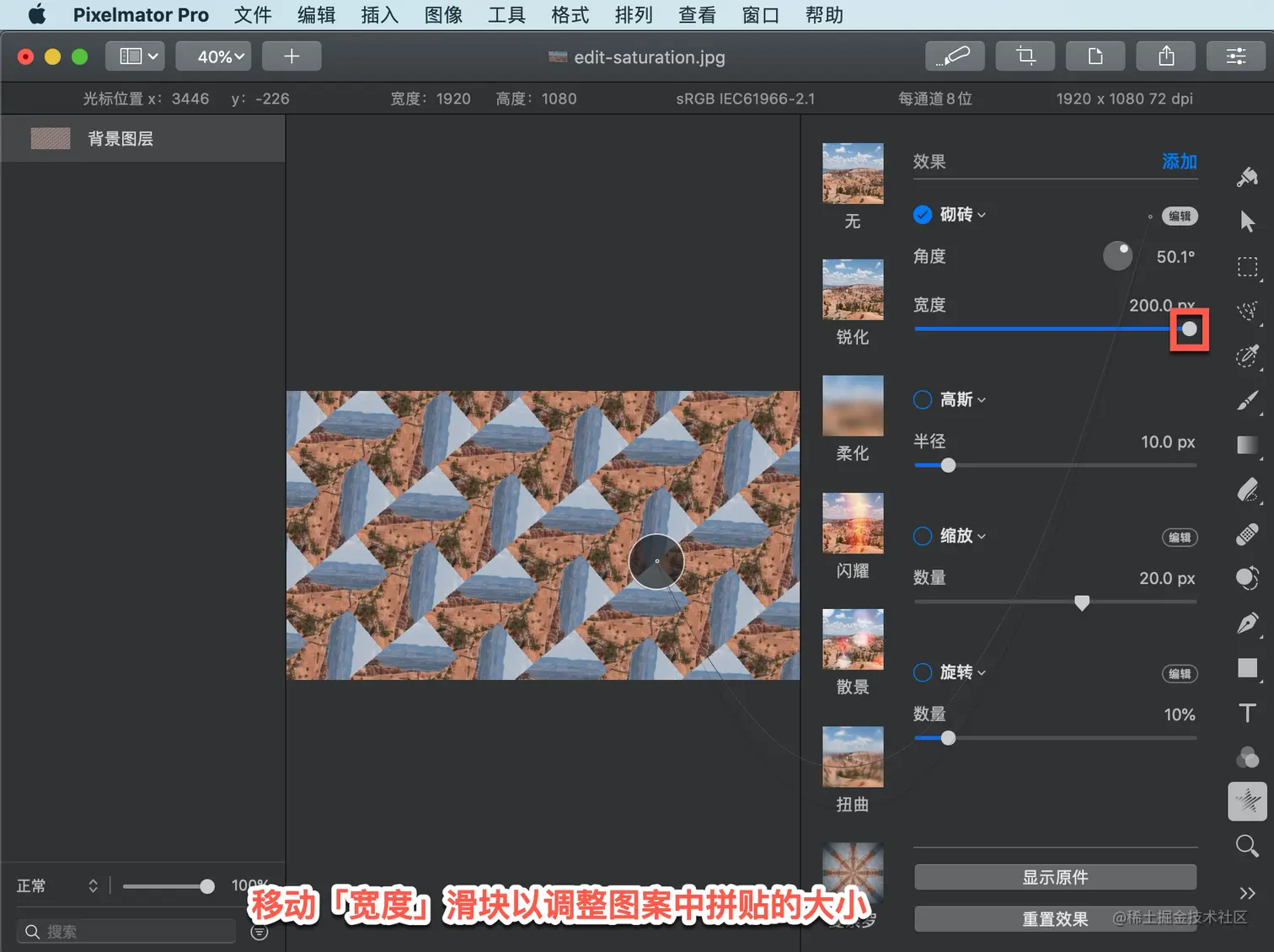Click 编辑 button for 砌砖 effect

click(1180, 217)
